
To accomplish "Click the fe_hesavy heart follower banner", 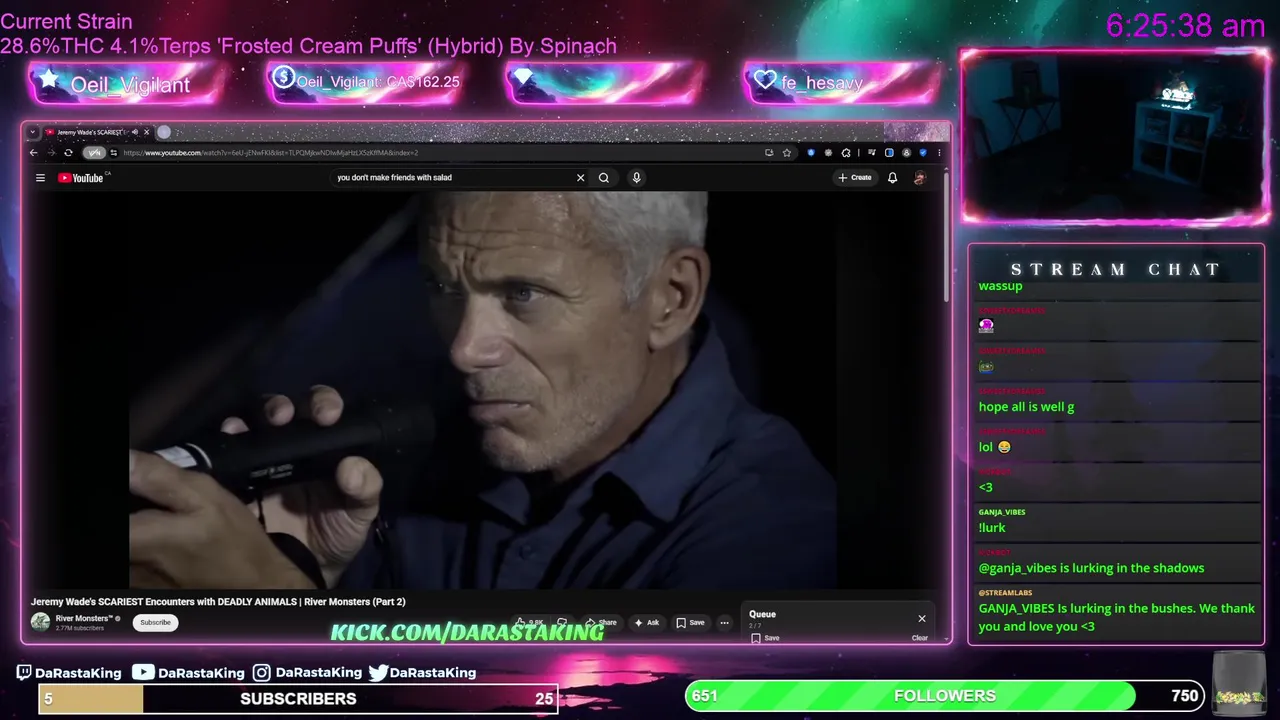I will coord(842,82).
